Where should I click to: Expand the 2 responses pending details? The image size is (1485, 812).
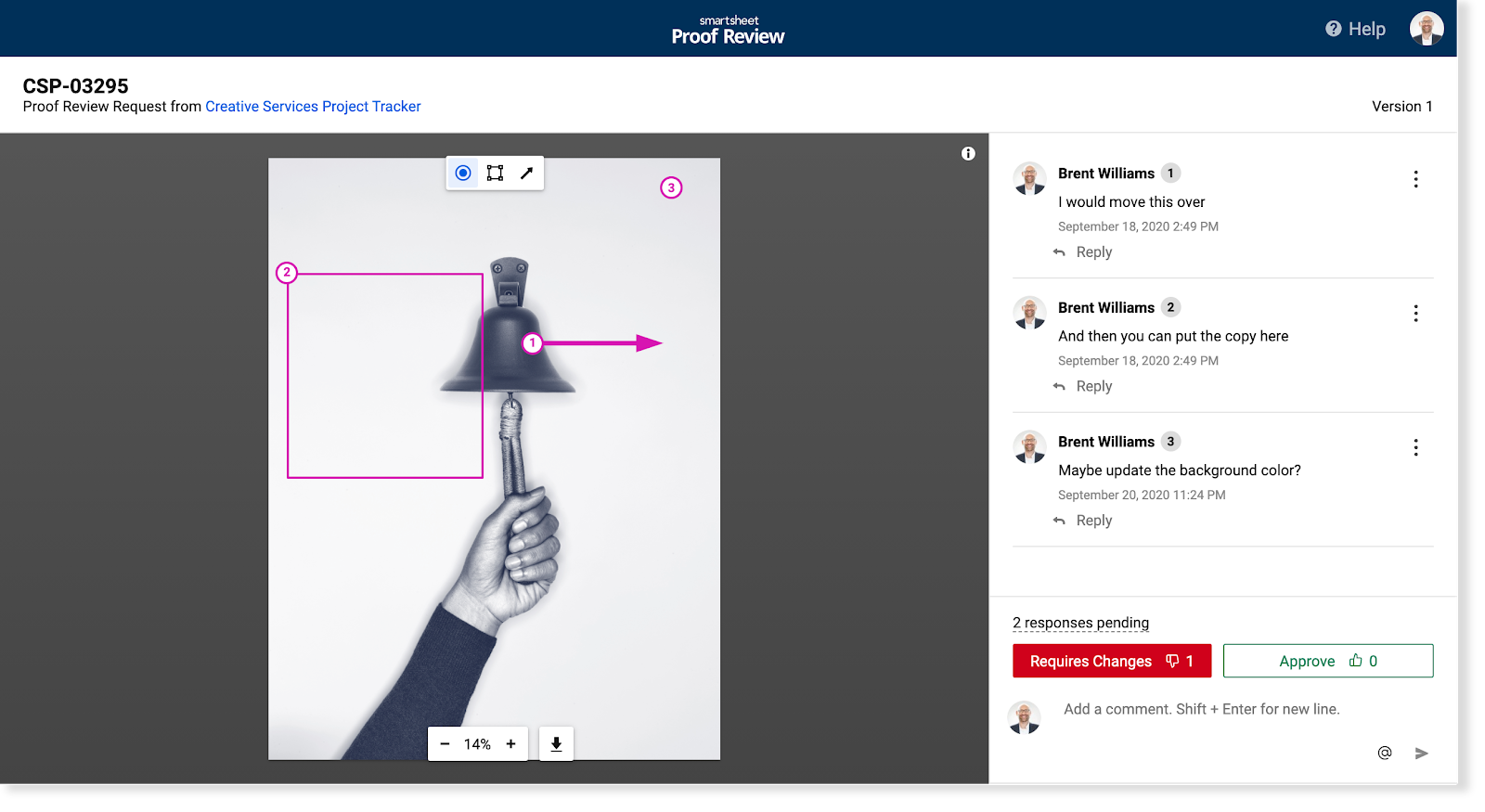pos(1080,623)
